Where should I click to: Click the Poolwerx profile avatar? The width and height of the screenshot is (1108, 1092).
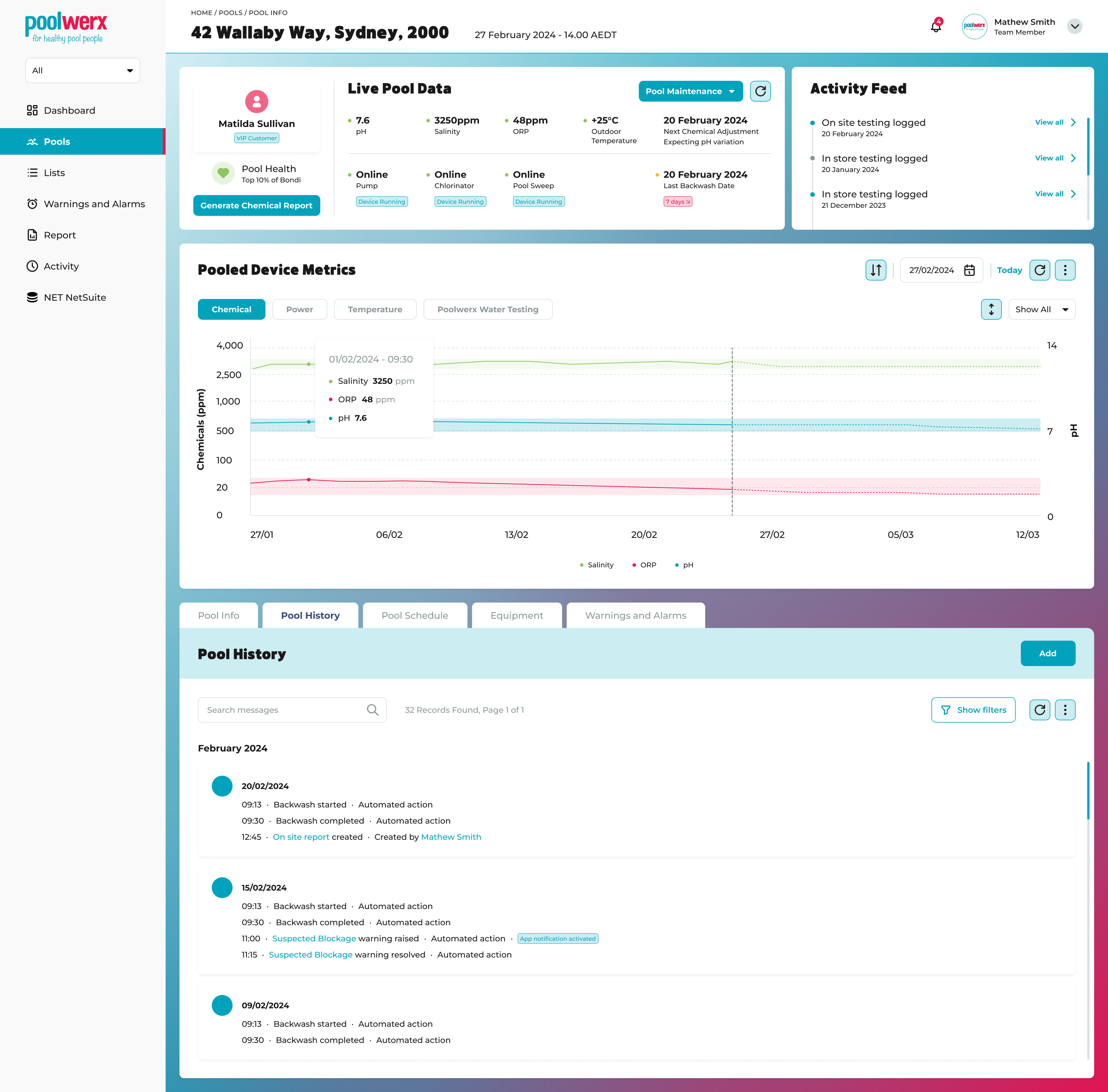coord(974,26)
